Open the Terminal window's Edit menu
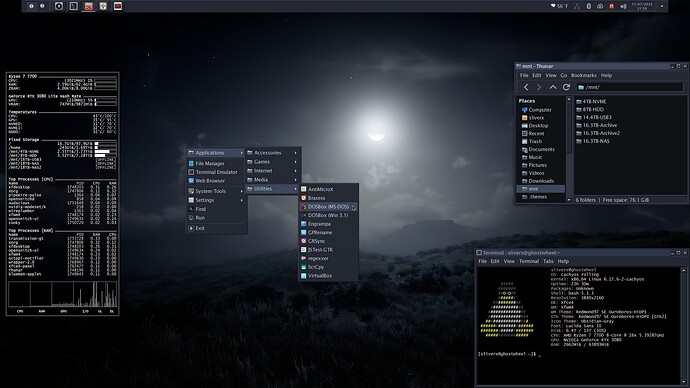 pos(495,261)
